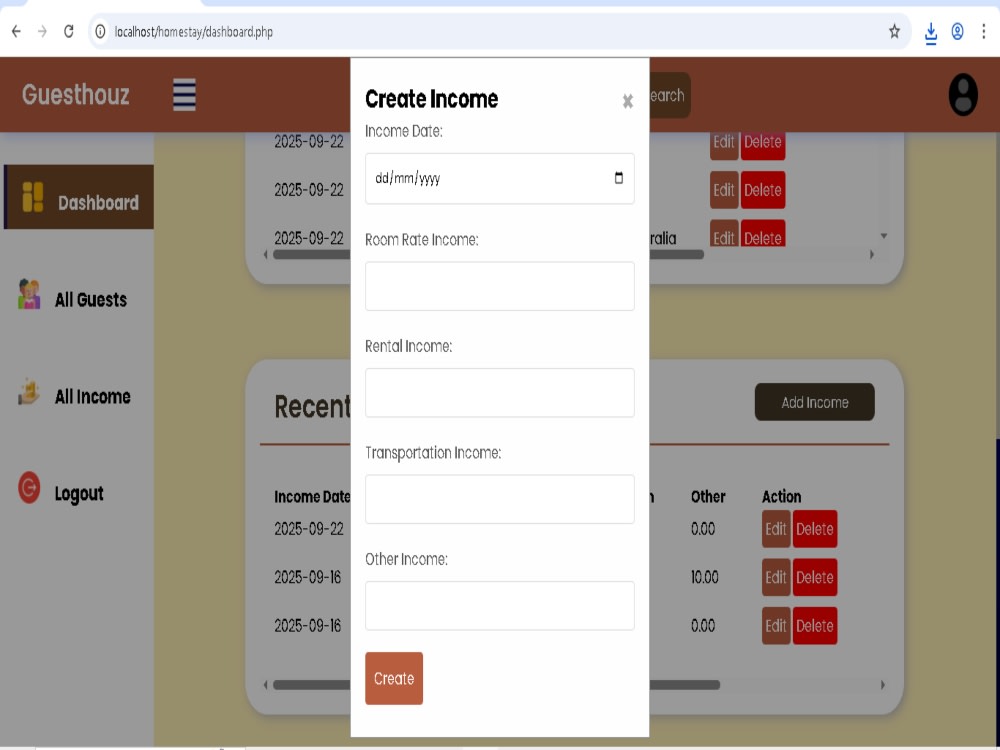Toggle the hamburger sidebar menu icon
This screenshot has height=750, width=1000.
pos(184,95)
